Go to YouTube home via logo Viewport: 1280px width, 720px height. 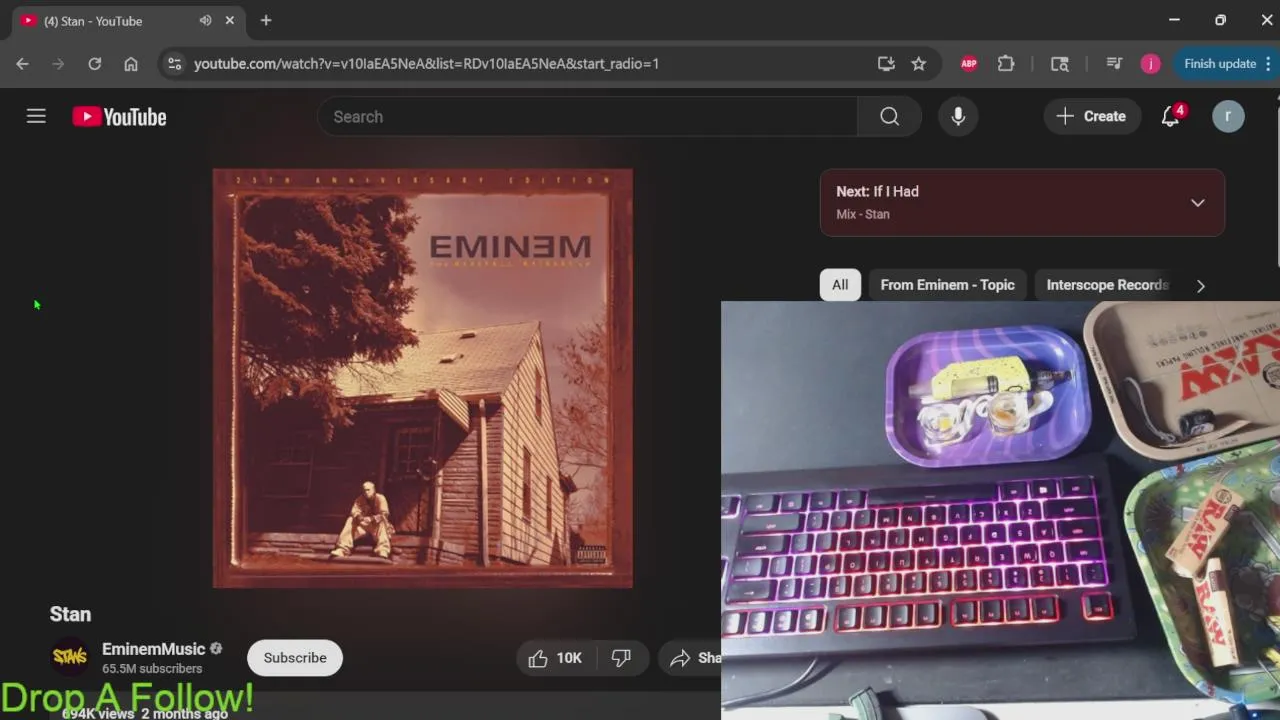[119, 117]
